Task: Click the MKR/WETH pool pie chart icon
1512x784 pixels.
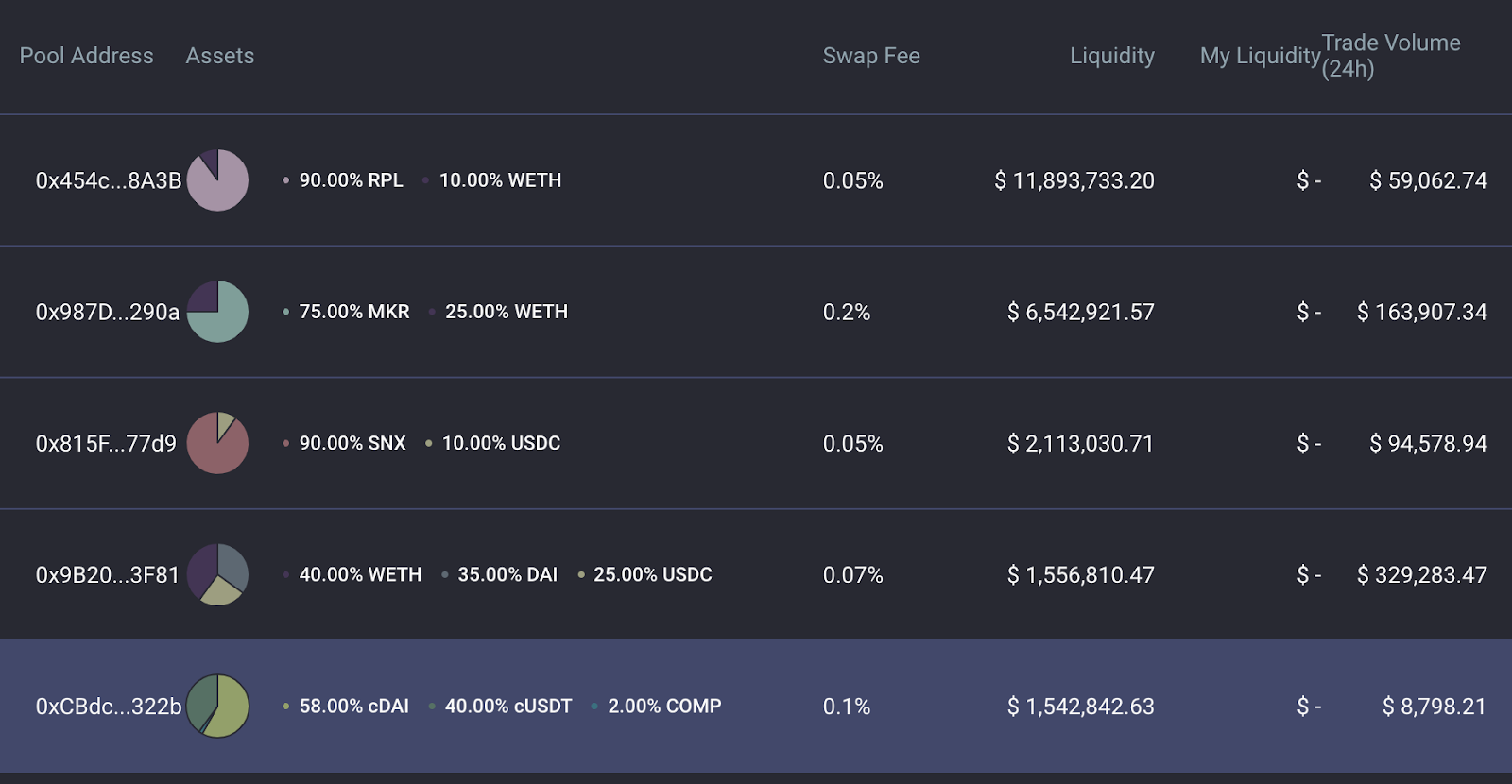Action: (217, 312)
